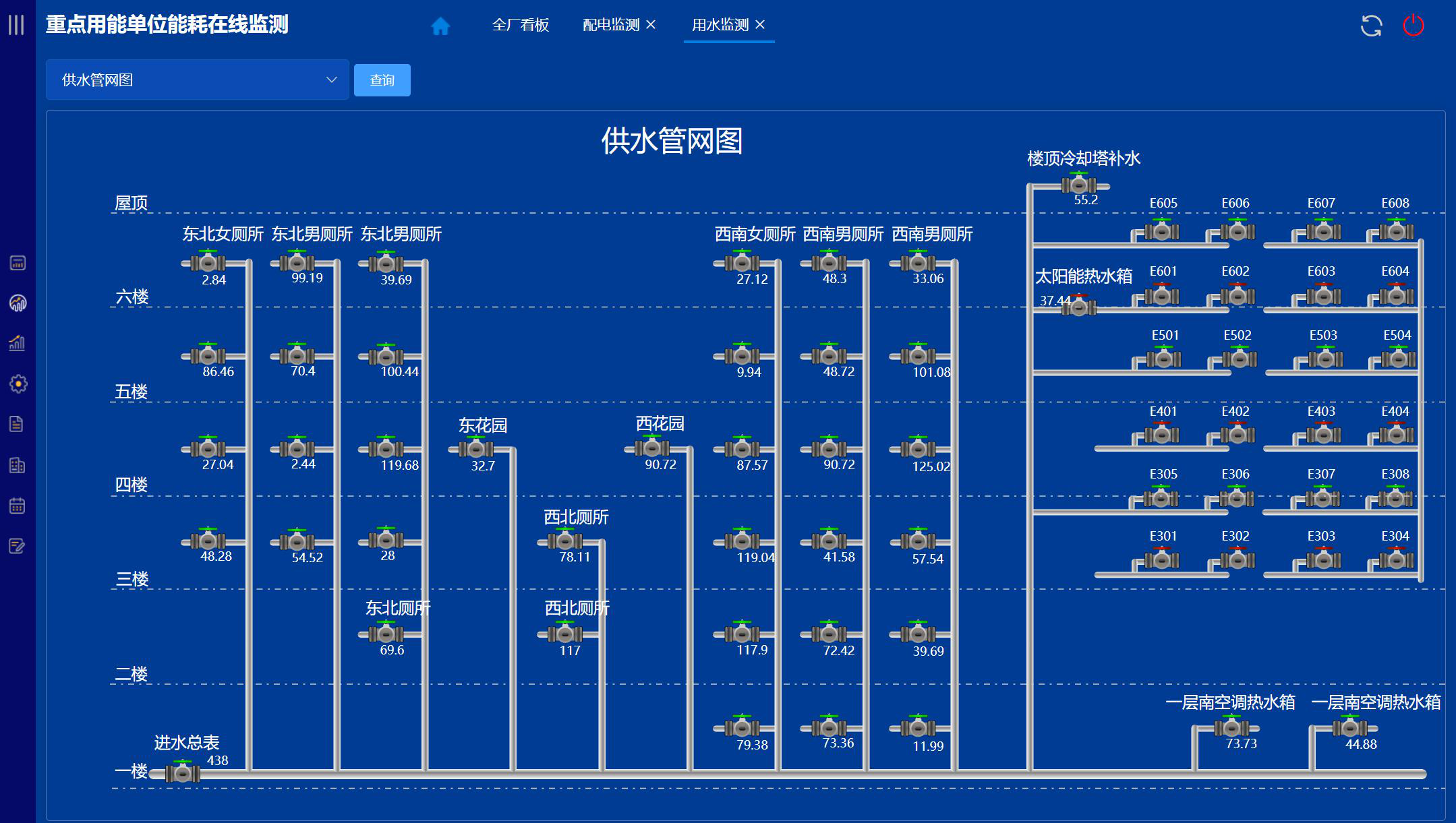Click the 供水管网图 diagram title

(x=672, y=141)
